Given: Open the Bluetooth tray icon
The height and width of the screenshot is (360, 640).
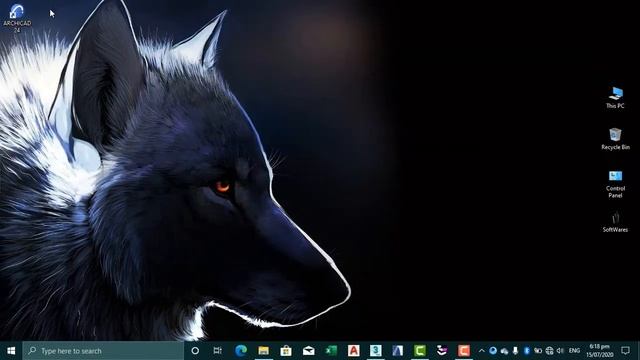Looking at the screenshot, I should click(527, 351).
